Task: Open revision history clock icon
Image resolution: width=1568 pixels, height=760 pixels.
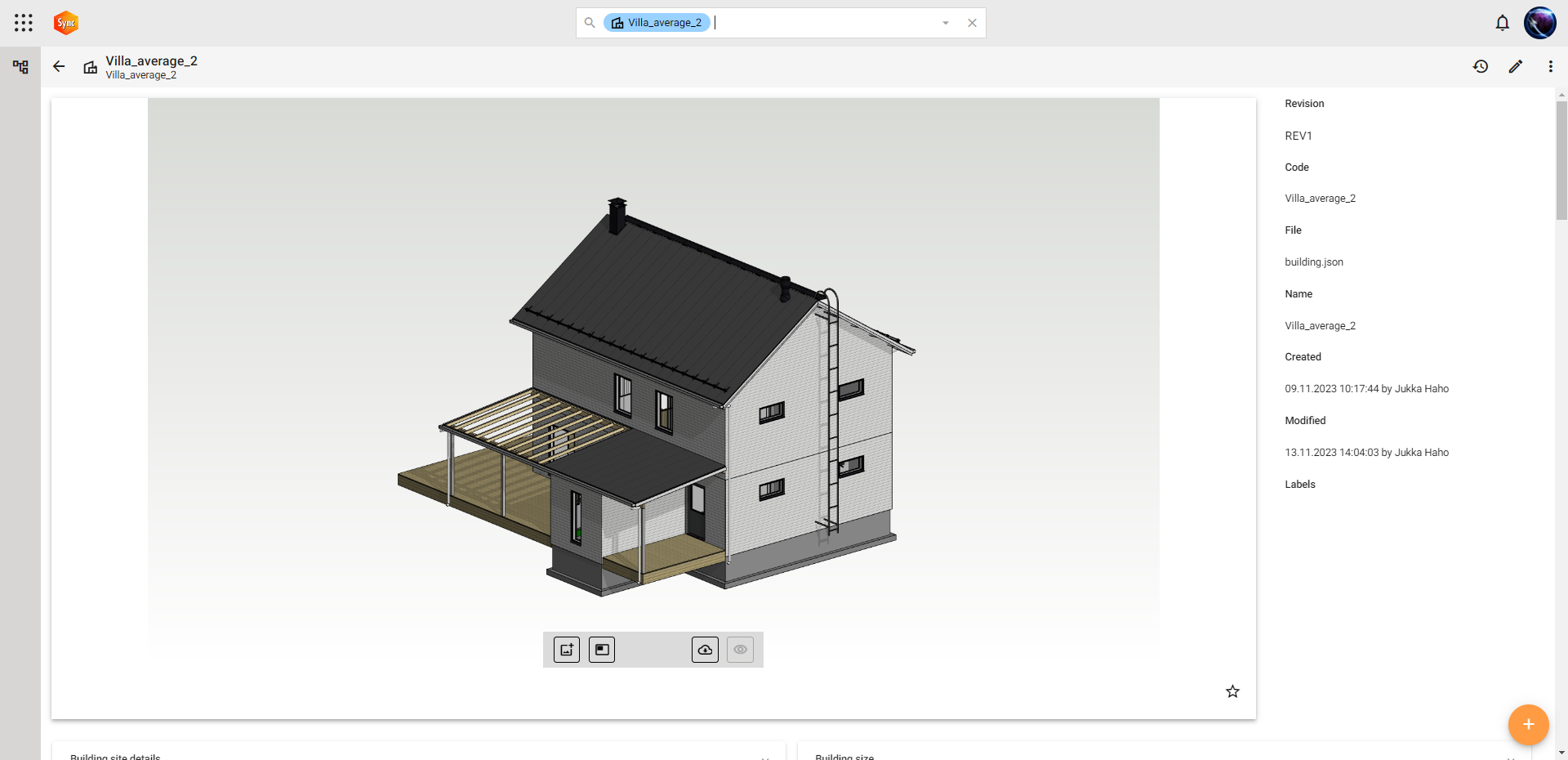Action: click(1481, 67)
